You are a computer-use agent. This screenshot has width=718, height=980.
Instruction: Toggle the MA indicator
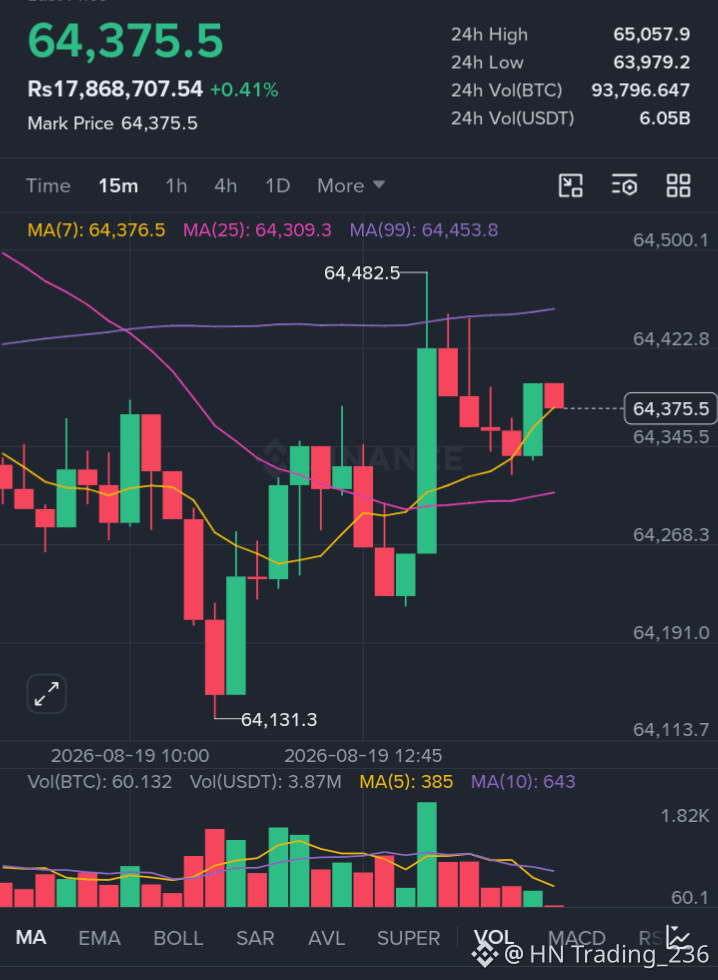coord(31,938)
